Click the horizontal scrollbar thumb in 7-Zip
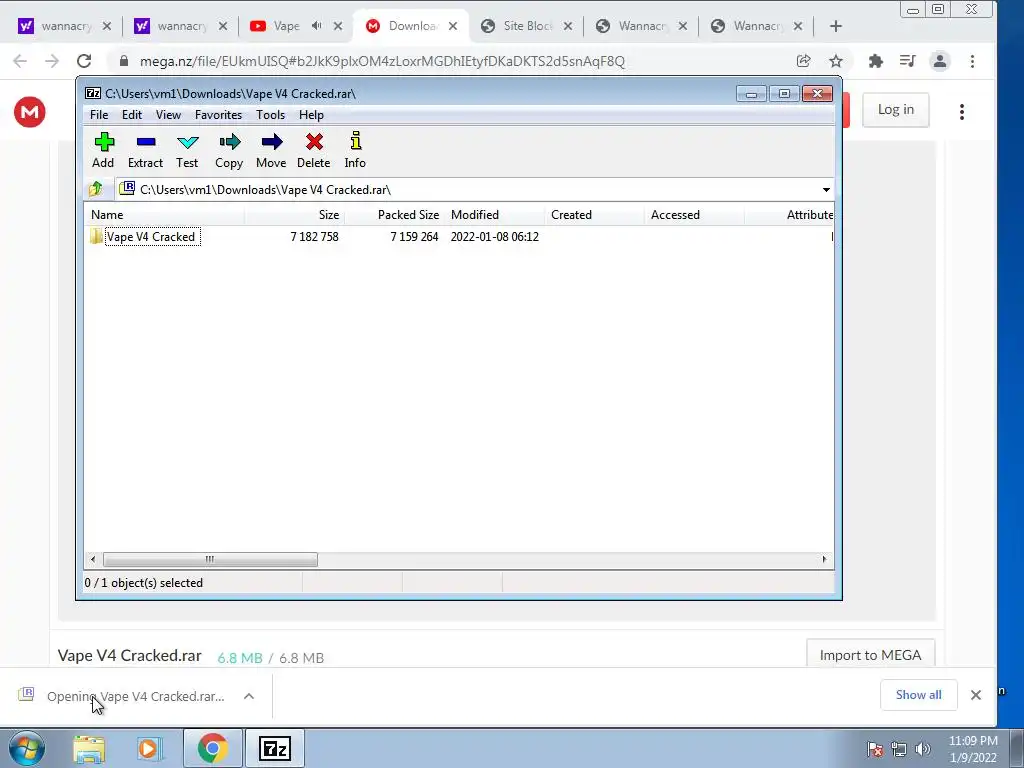The width and height of the screenshot is (1024, 768). click(x=210, y=560)
